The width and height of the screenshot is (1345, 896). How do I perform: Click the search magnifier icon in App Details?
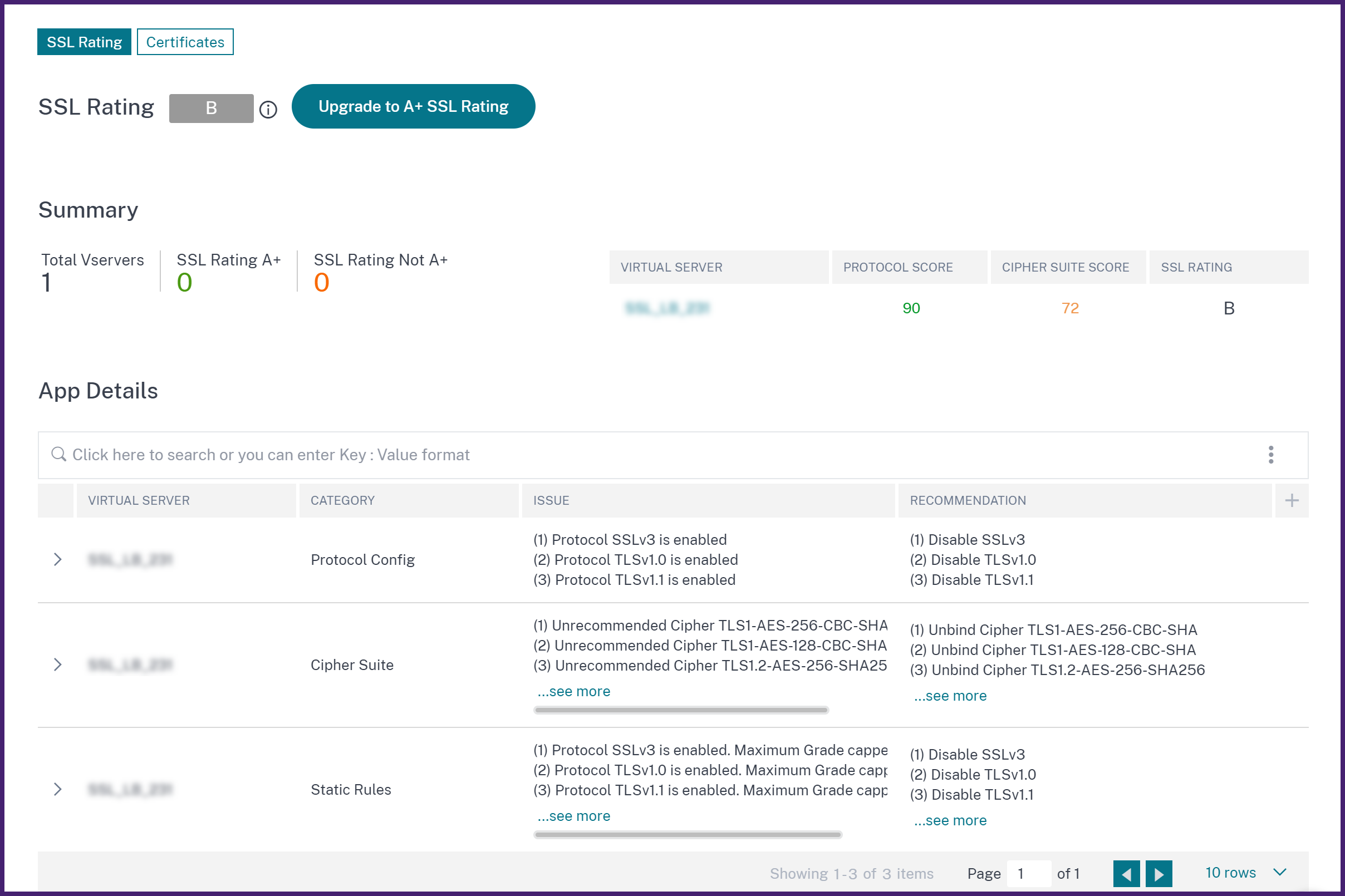[58, 454]
